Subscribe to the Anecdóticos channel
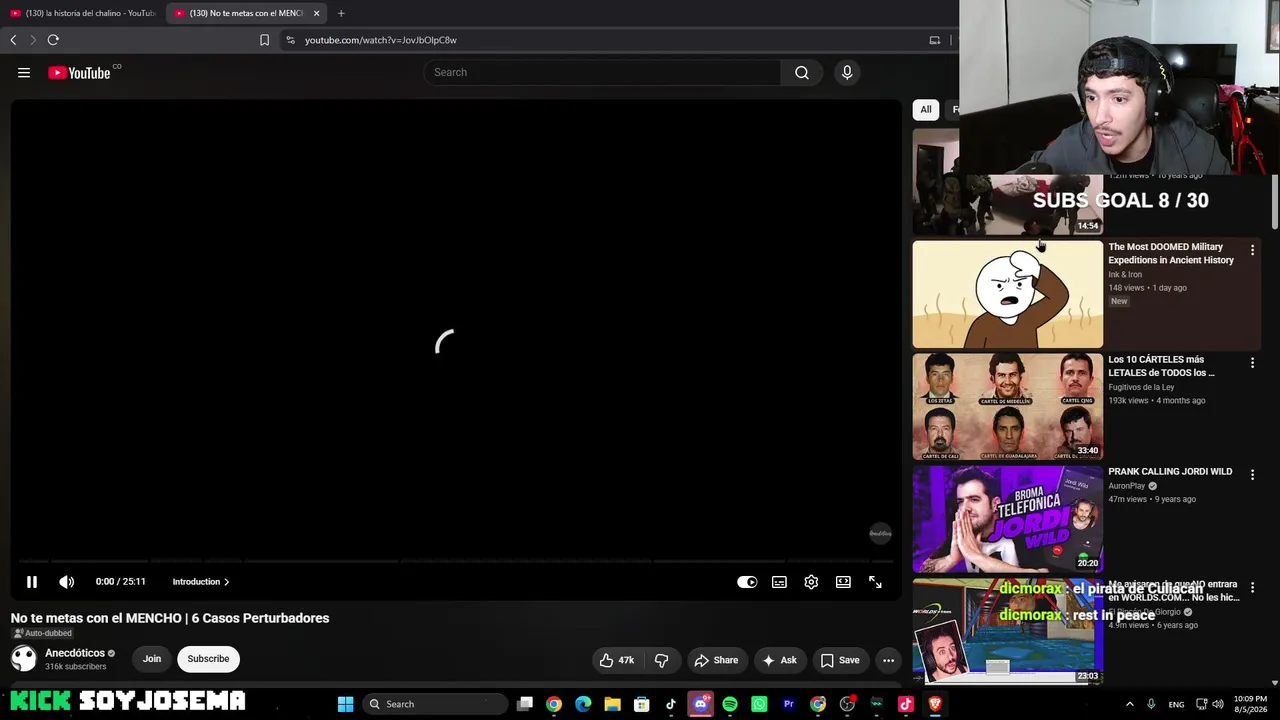The height and width of the screenshot is (720, 1280). [208, 659]
